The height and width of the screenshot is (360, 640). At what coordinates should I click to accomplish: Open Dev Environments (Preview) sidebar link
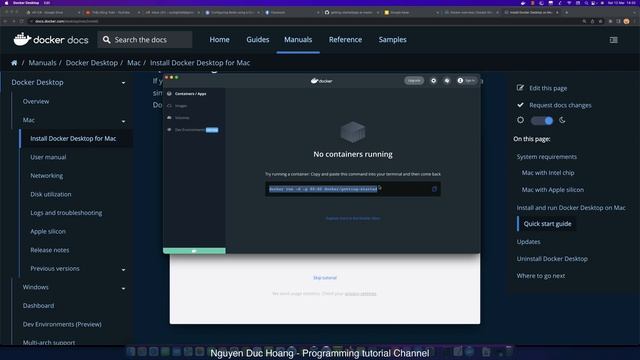(62, 324)
